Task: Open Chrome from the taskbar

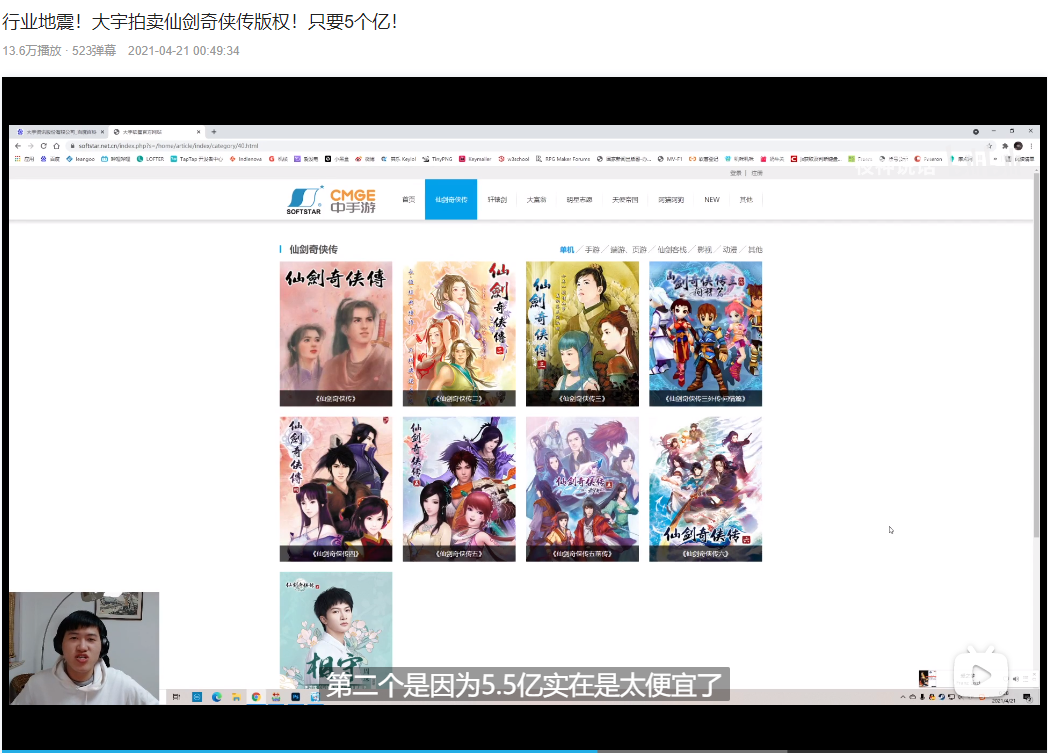Action: [x=256, y=697]
